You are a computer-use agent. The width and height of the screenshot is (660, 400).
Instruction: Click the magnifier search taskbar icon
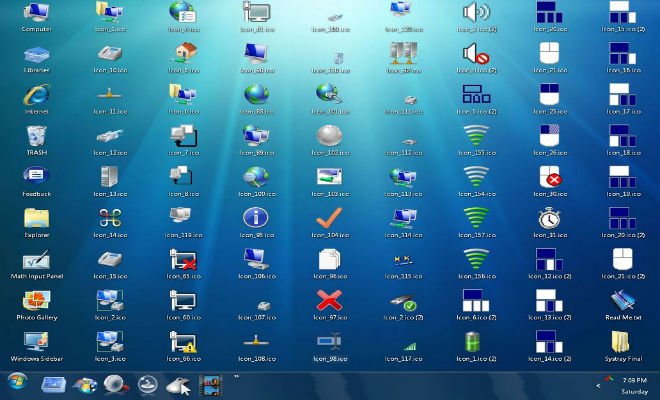coord(115,385)
